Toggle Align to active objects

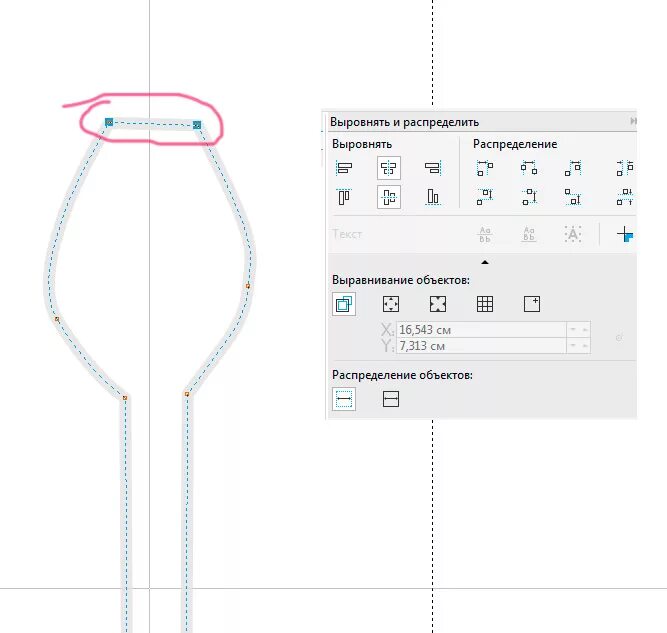tap(344, 304)
